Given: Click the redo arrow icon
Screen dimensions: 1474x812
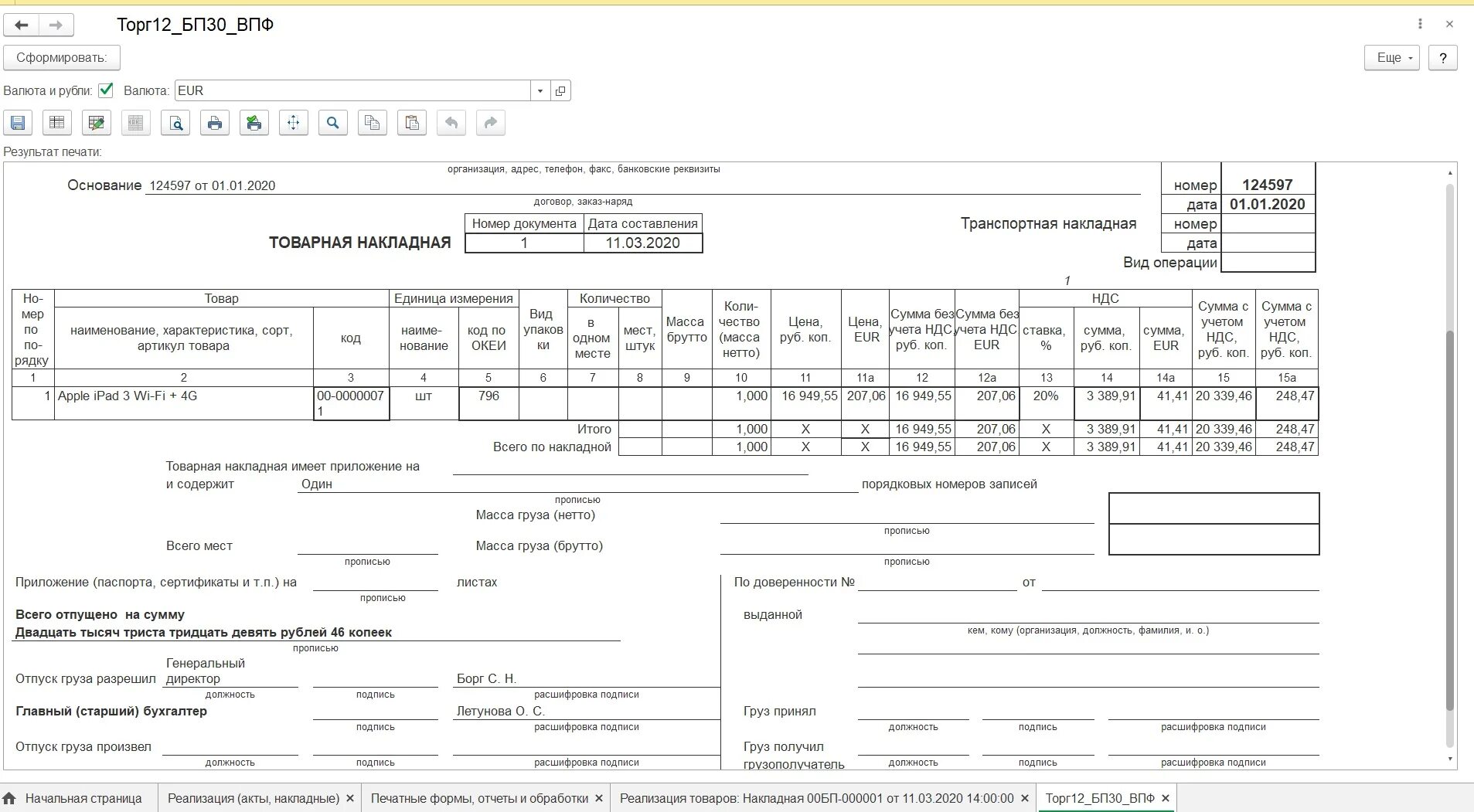Looking at the screenshot, I should point(491,123).
